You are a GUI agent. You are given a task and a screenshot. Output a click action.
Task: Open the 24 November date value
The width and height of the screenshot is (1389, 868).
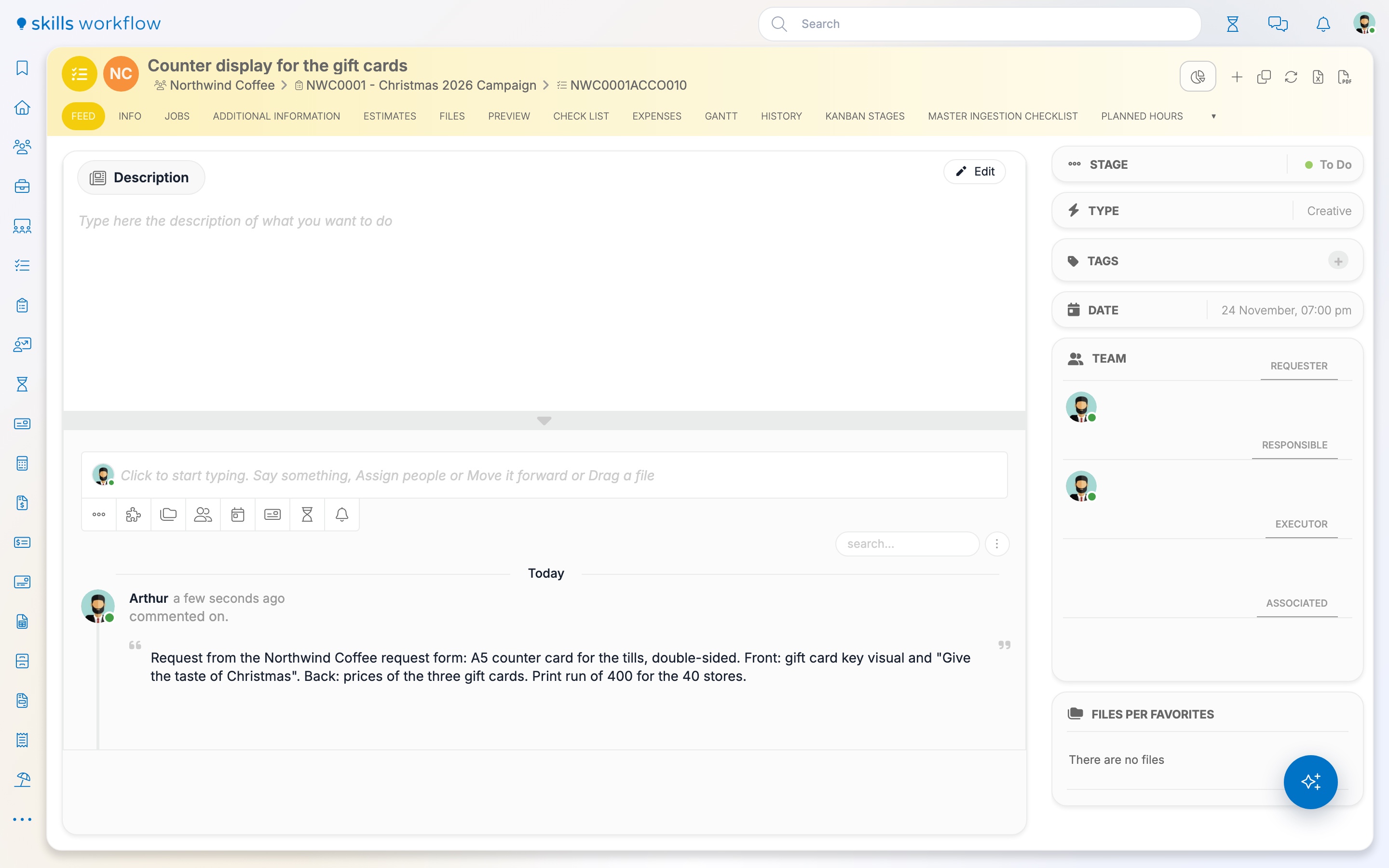click(1286, 310)
